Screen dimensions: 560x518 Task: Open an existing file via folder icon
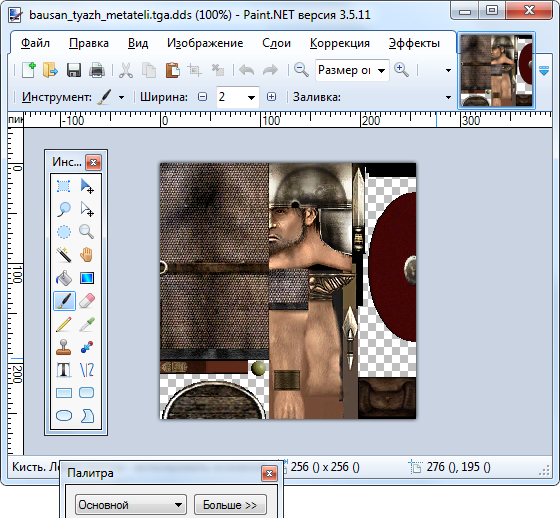pos(51,70)
